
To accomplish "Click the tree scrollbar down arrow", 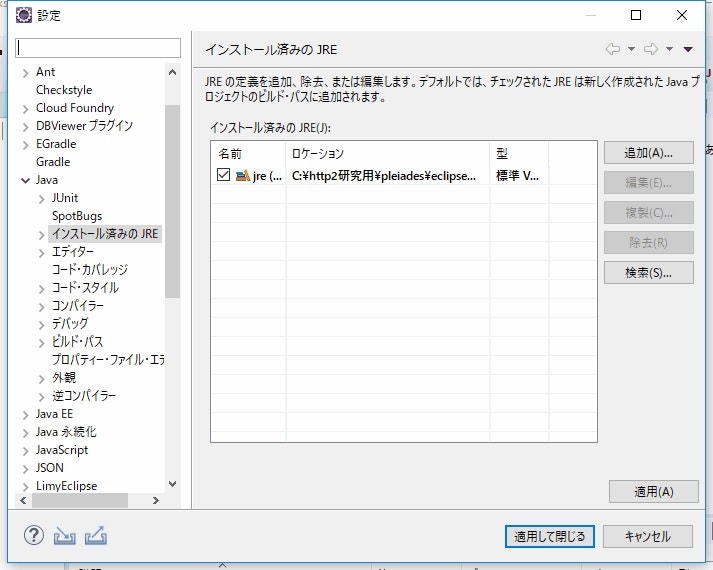I will point(172,484).
